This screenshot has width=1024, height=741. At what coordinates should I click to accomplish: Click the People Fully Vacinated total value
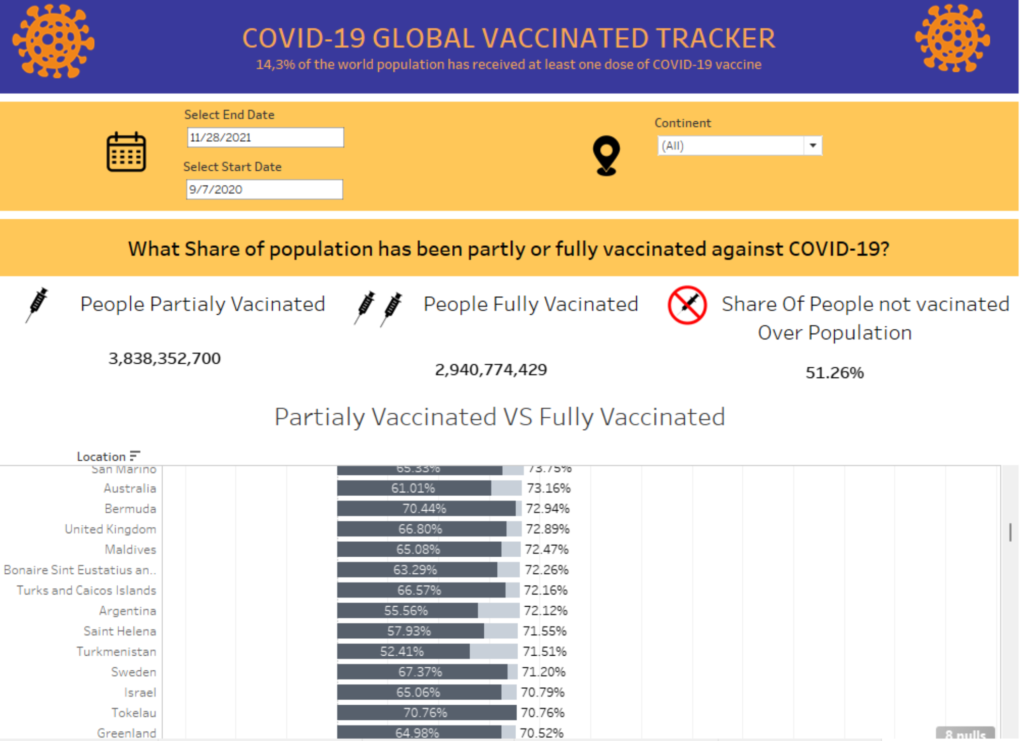pos(490,370)
